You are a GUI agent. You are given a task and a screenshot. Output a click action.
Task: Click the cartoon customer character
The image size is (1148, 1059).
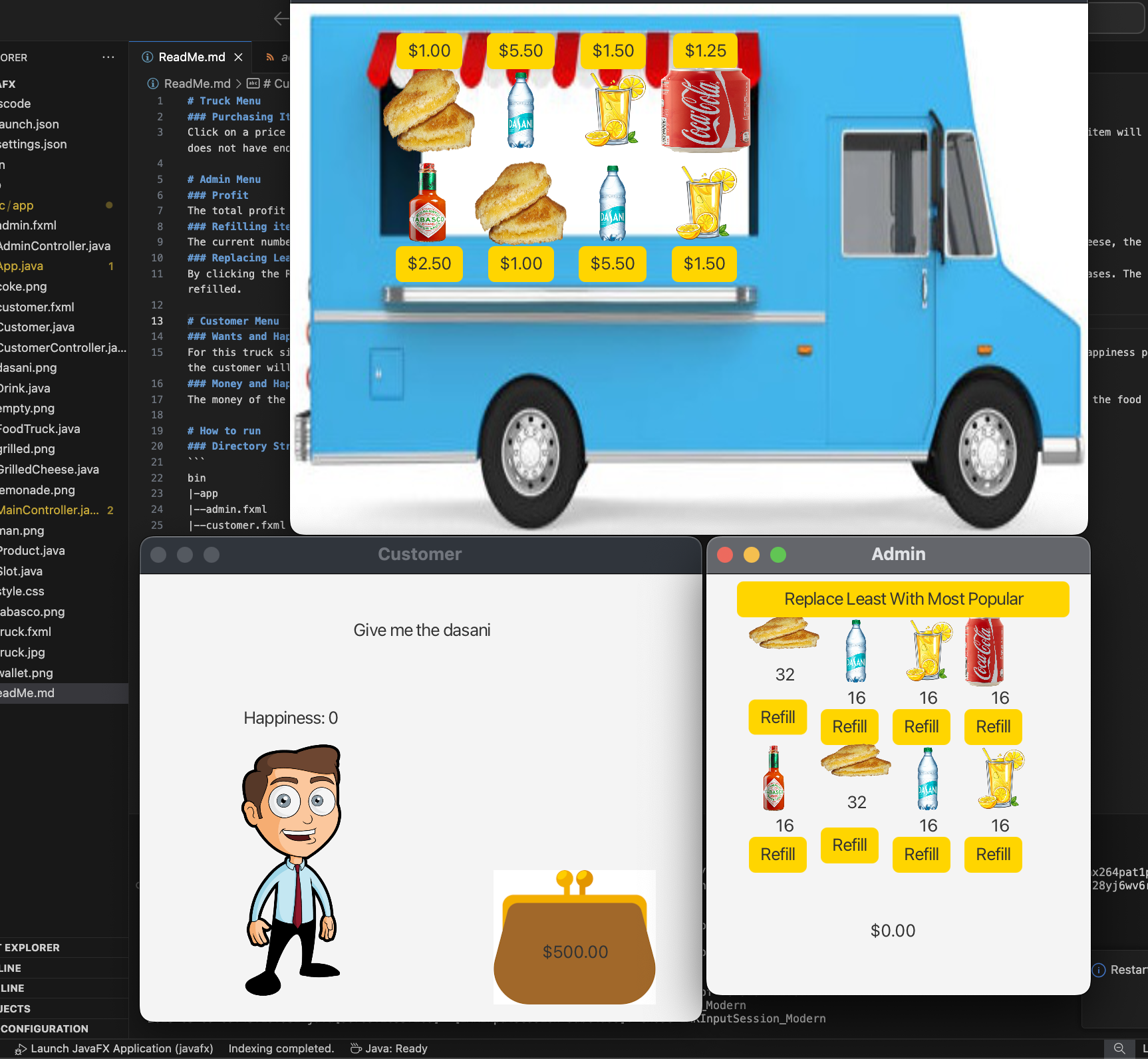click(x=292, y=870)
